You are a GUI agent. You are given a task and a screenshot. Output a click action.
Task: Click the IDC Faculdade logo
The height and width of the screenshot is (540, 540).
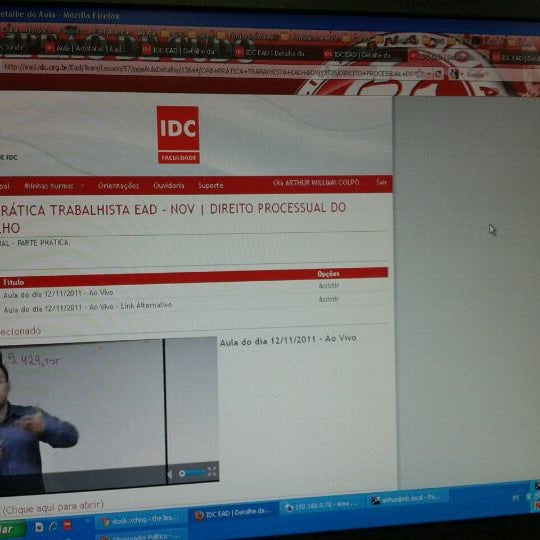pyautogui.click(x=178, y=135)
